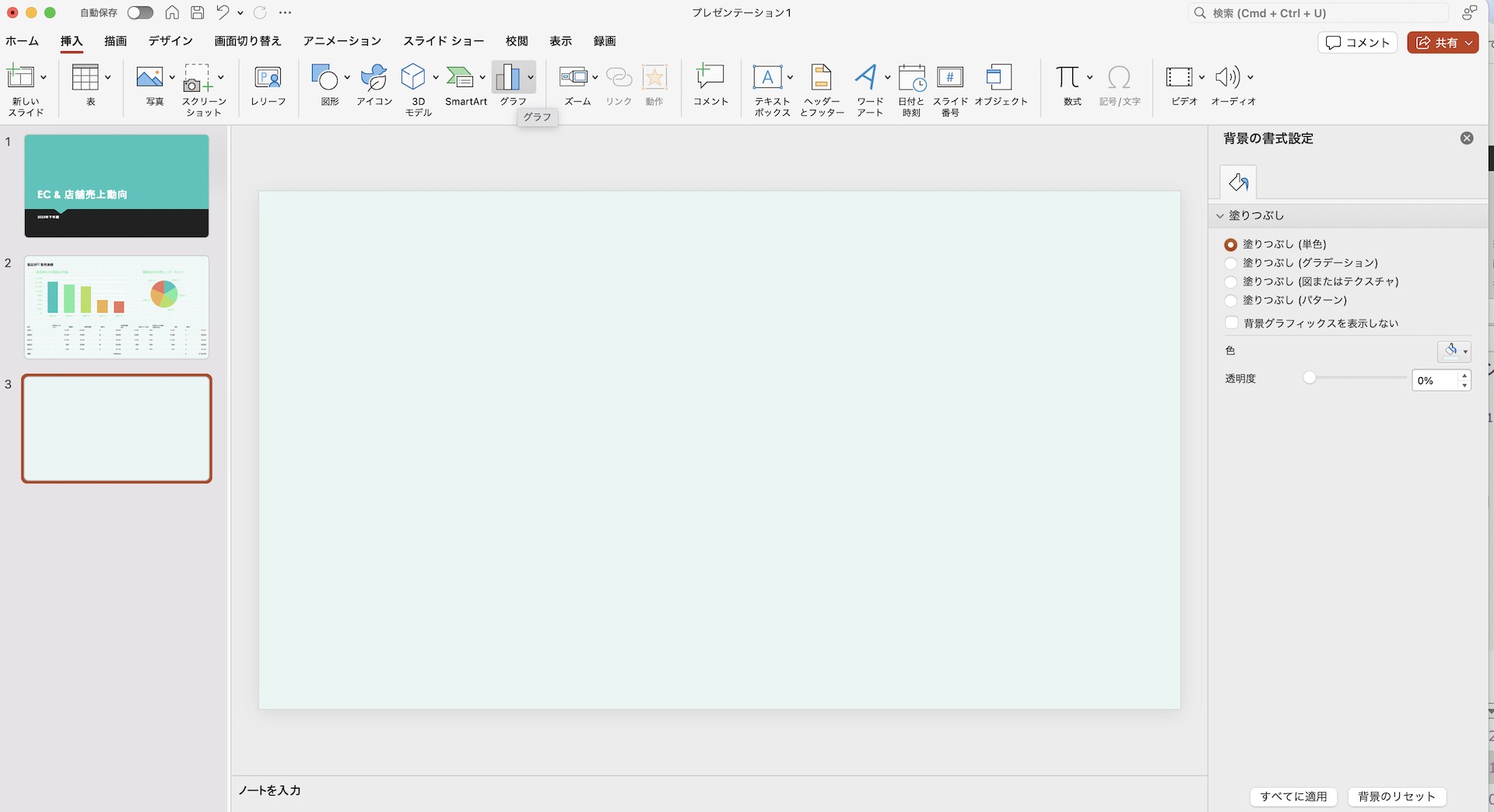Expand the Equation (数式) dropdown arrow

[1089, 77]
